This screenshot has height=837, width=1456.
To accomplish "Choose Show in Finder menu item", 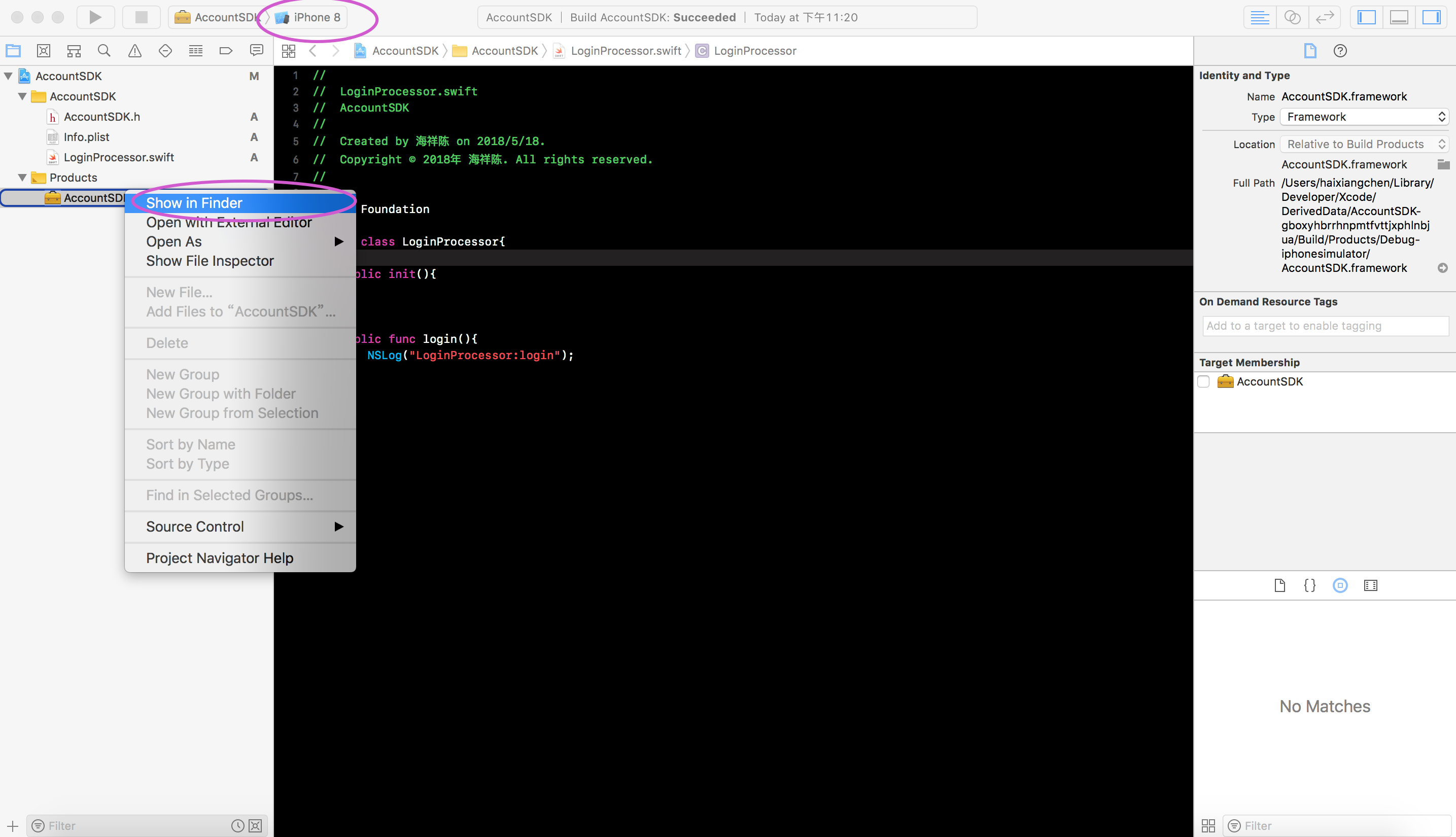I will 194,203.
